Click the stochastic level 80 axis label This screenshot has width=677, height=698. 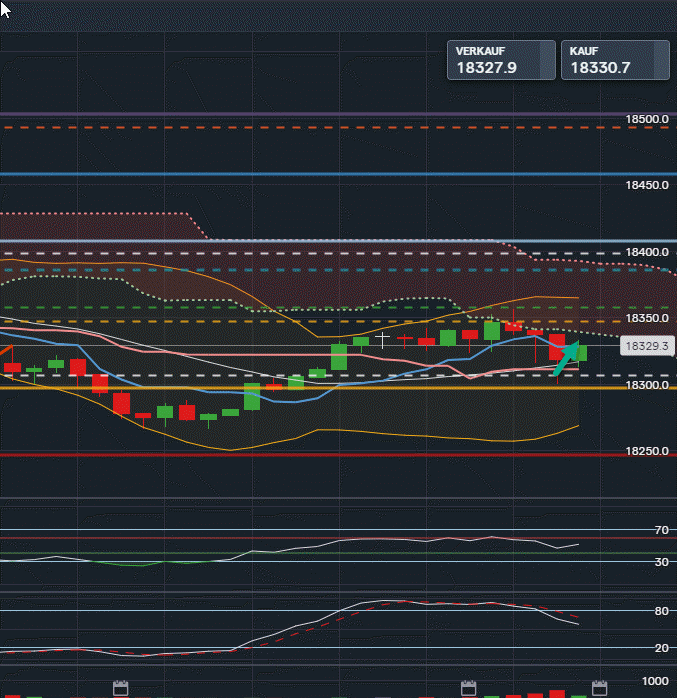(x=661, y=610)
